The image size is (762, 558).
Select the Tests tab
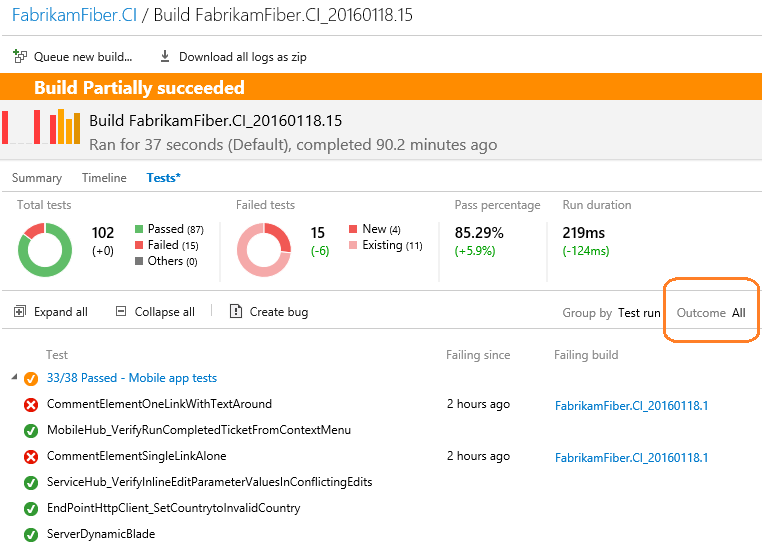point(163,178)
